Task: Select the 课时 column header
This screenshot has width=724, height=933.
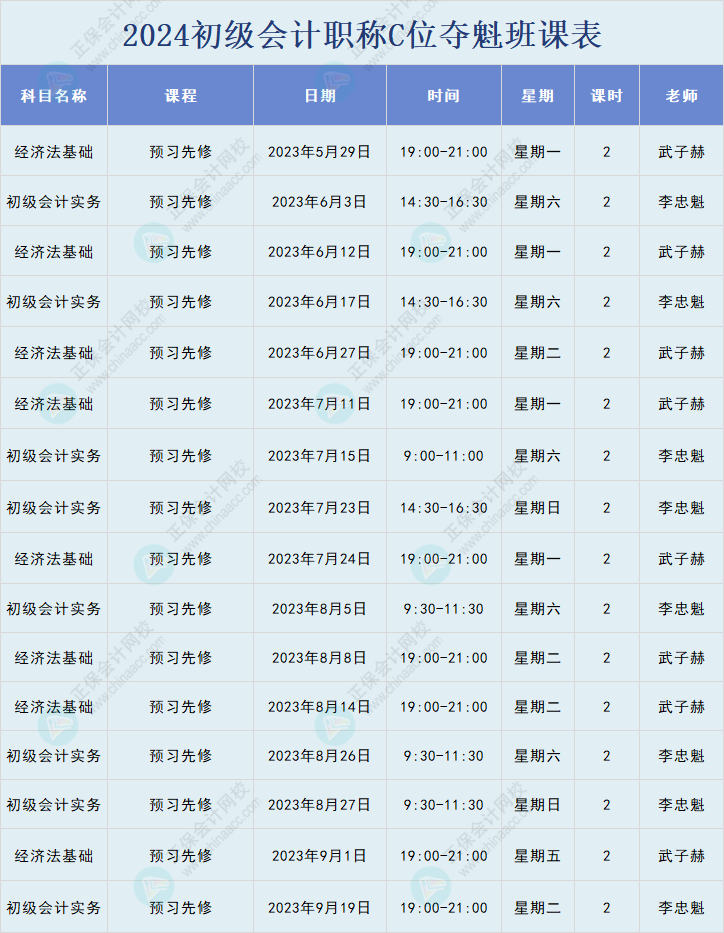Action: tap(607, 95)
